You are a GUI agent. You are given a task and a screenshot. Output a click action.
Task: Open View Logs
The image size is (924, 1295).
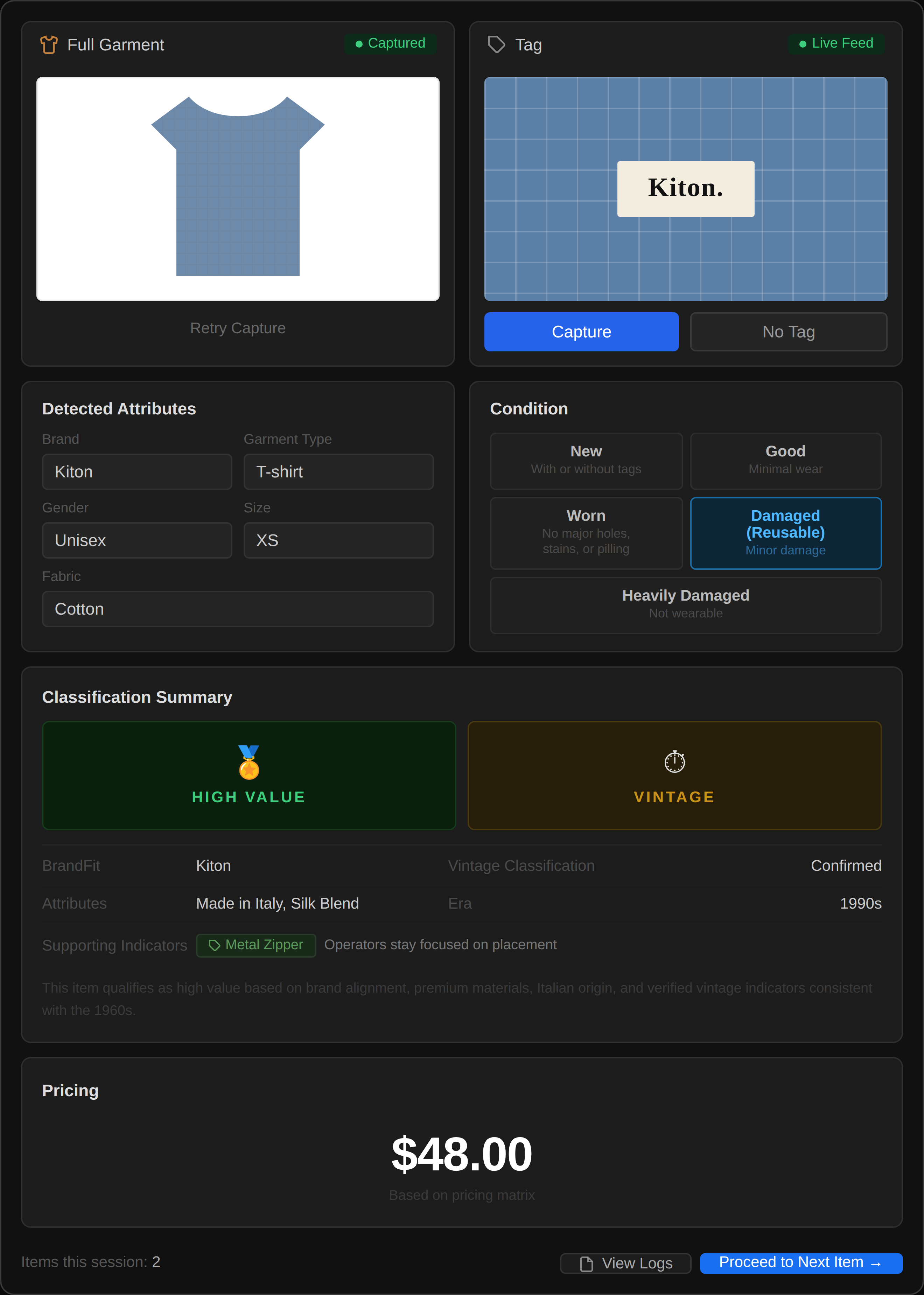[x=625, y=1263]
